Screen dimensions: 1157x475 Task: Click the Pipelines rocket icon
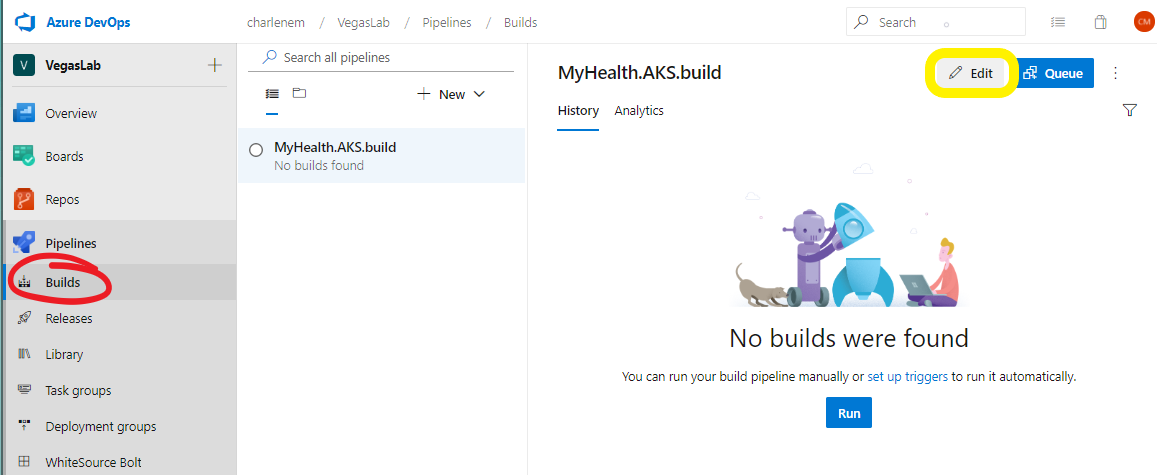(x=24, y=243)
